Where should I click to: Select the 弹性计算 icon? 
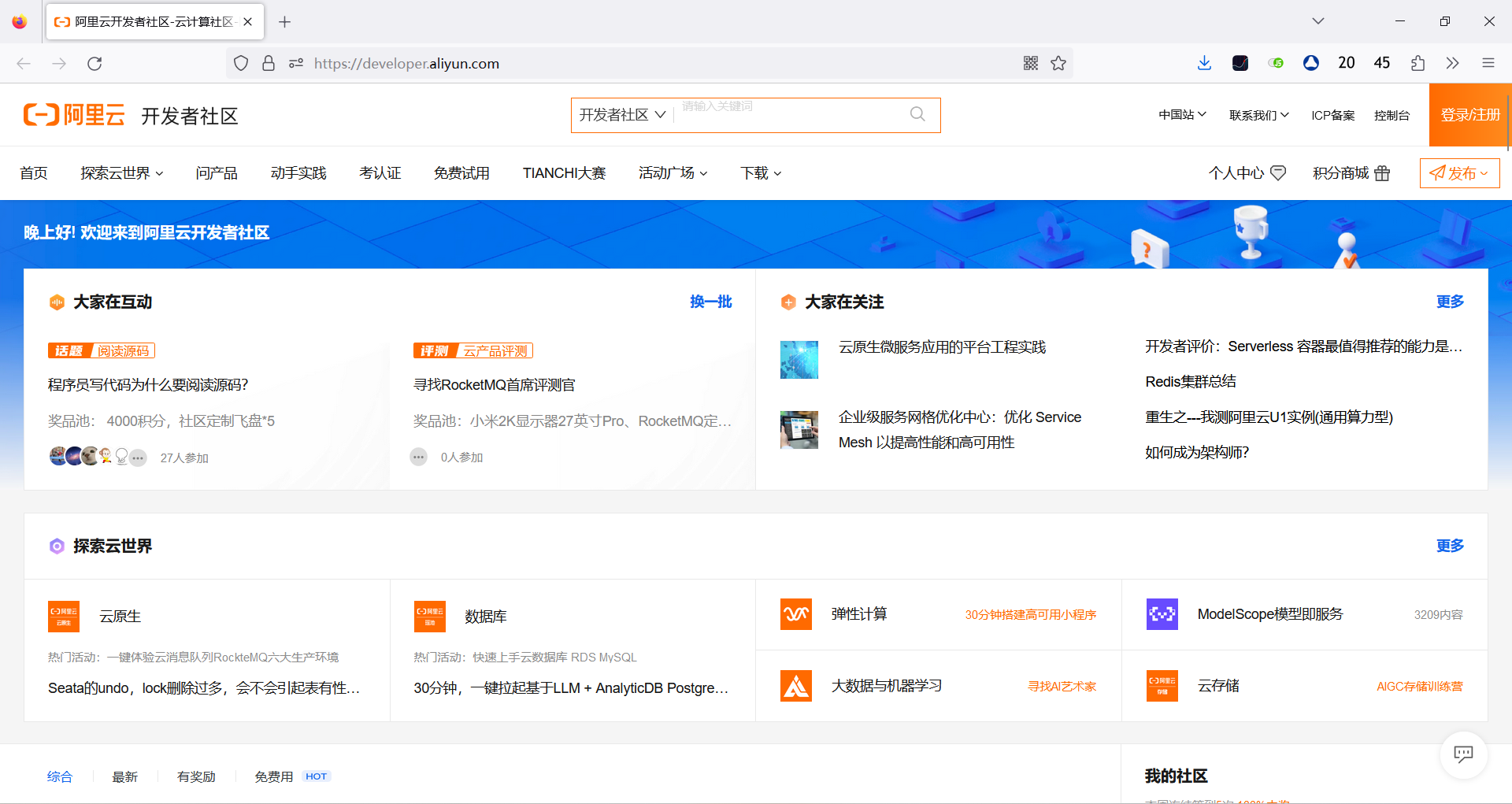click(x=796, y=614)
